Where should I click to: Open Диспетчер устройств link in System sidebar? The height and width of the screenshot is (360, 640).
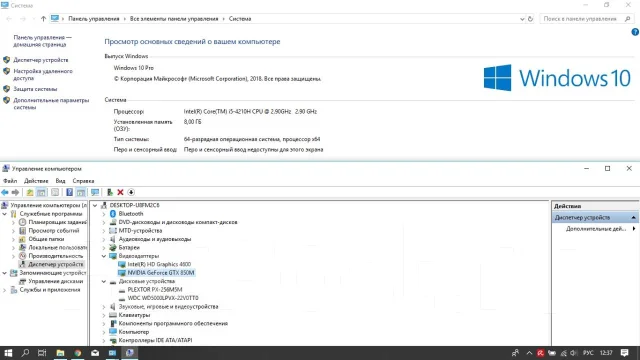[x=41, y=60]
